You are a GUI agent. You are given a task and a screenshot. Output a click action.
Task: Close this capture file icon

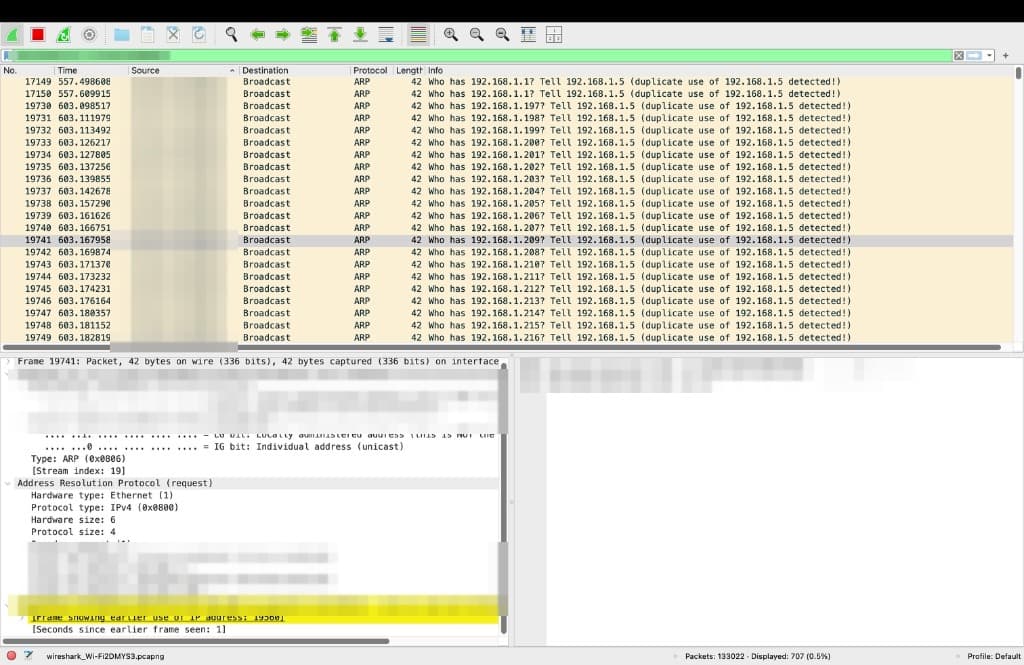tap(173, 35)
